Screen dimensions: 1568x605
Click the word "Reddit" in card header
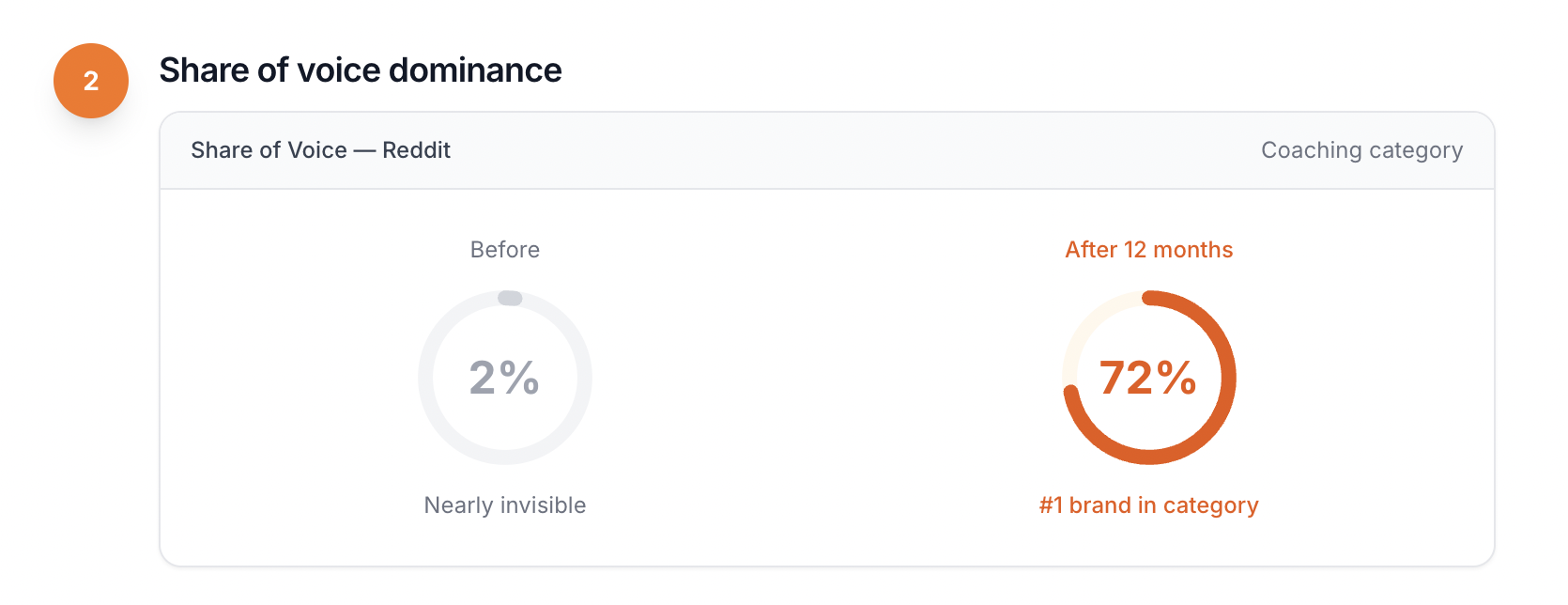[x=416, y=150]
